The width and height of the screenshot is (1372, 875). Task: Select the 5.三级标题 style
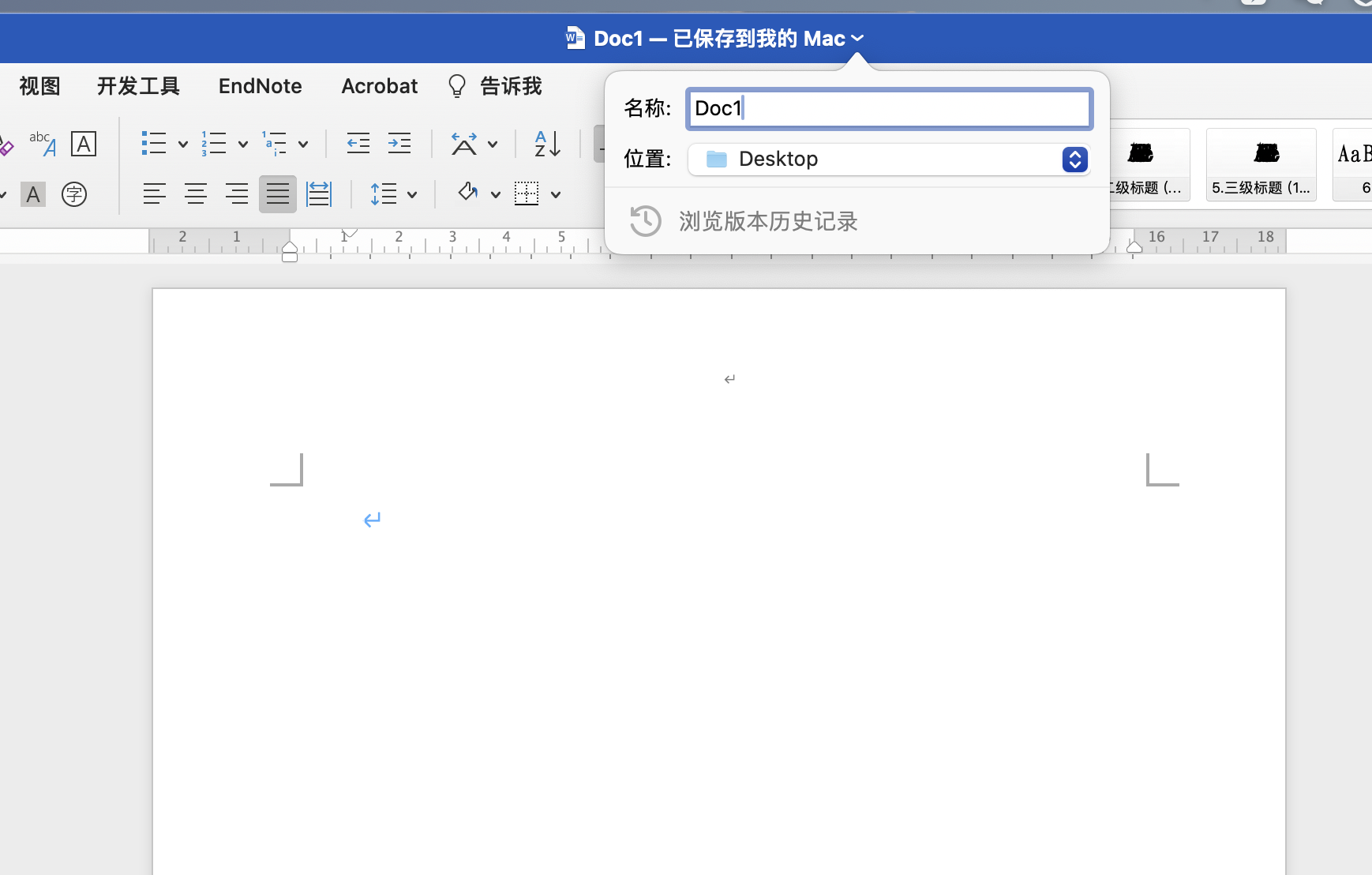pyautogui.click(x=1261, y=165)
